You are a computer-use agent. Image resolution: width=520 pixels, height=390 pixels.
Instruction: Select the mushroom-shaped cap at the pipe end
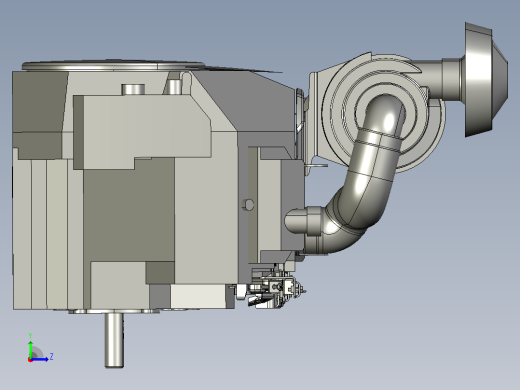[486, 79]
